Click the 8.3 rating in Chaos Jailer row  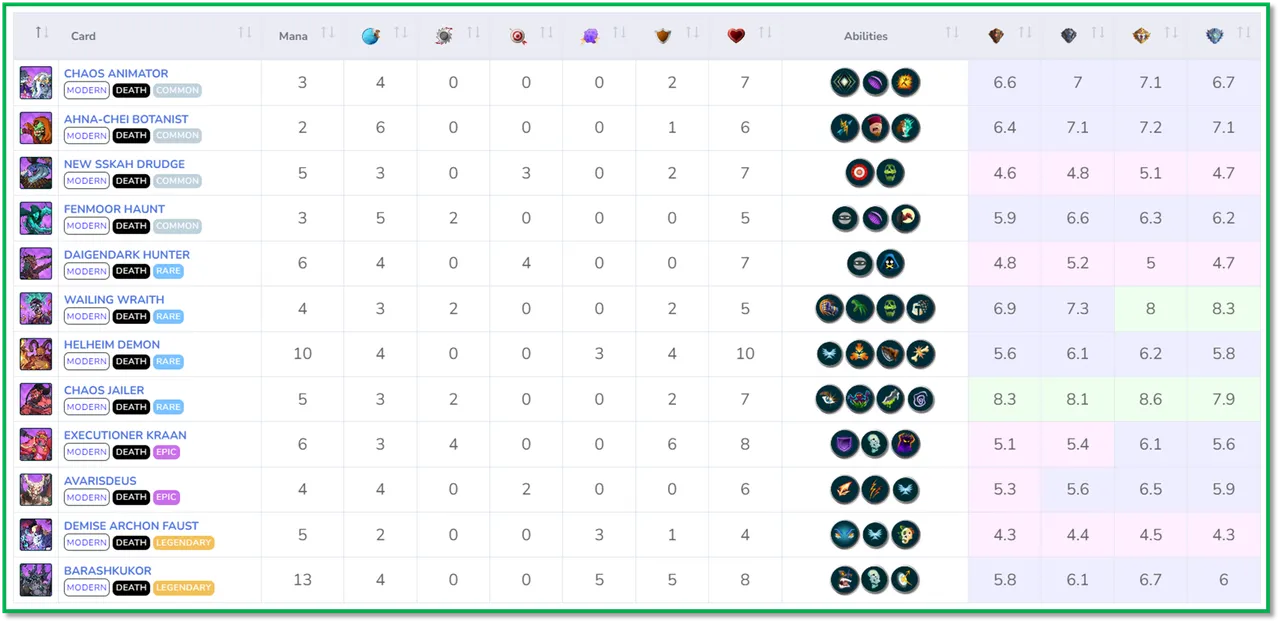1005,399
